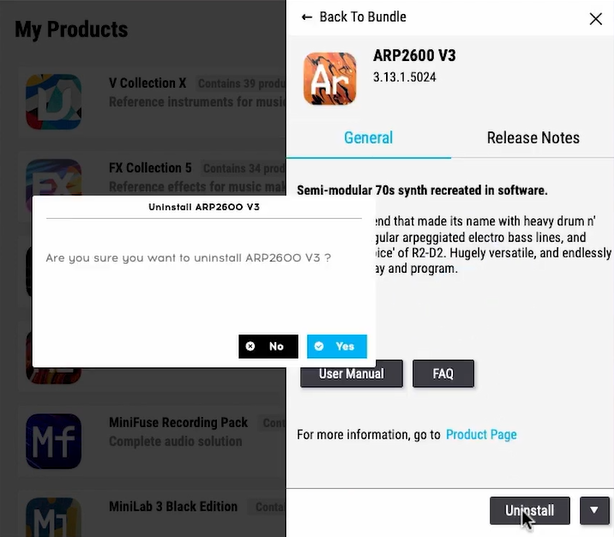The width and height of the screenshot is (614, 537).
Task: Follow the Product Page link
Action: [x=481, y=434]
